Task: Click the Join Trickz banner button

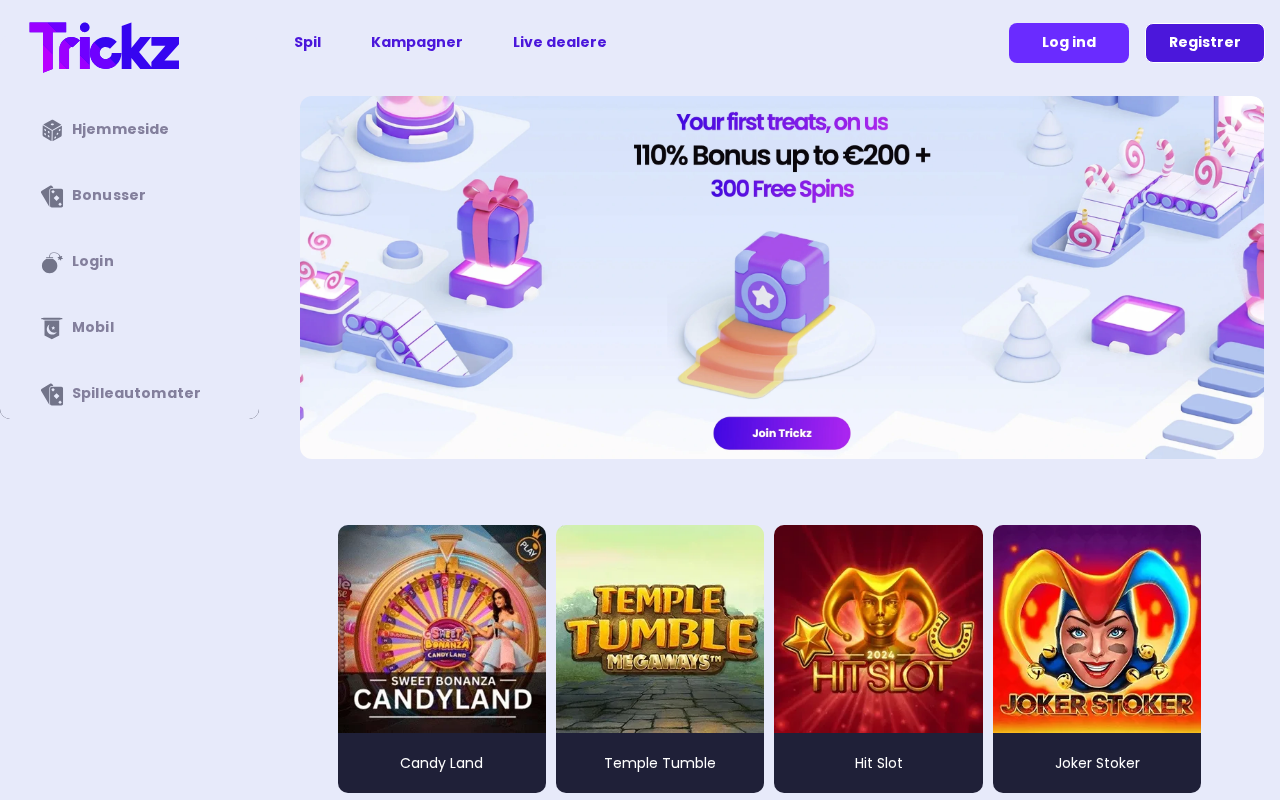Action: pyautogui.click(x=782, y=433)
